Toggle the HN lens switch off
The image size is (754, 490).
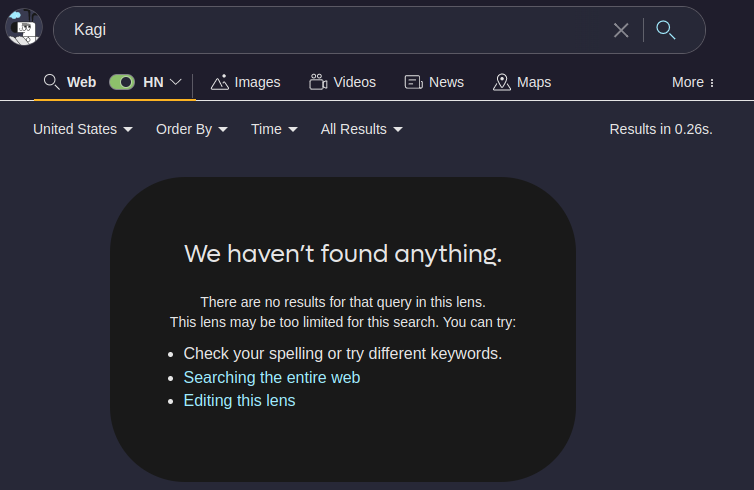coord(122,82)
